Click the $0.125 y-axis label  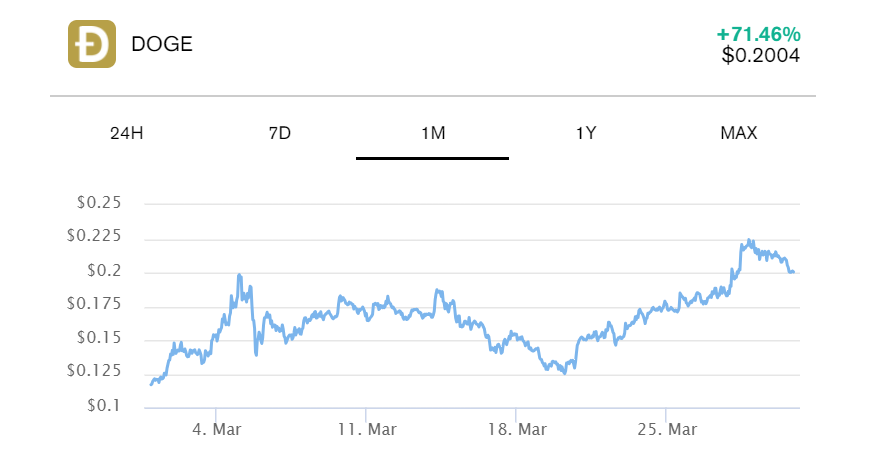click(94, 371)
